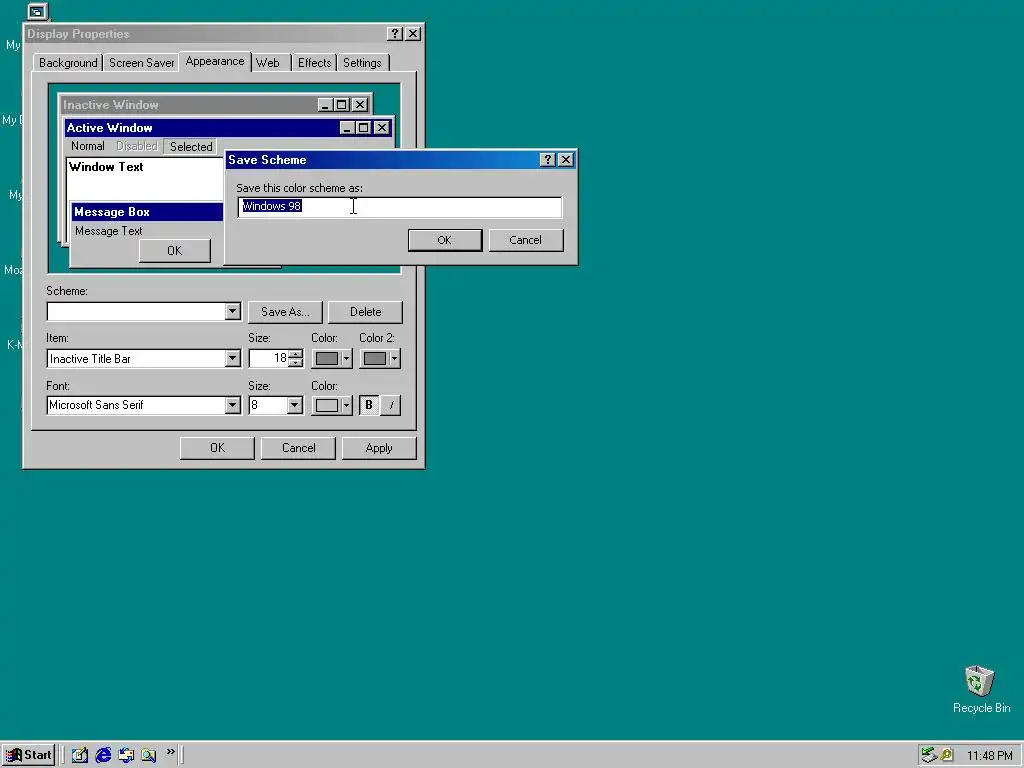1024x768 pixels.
Task: Click the Save Scheme help question button
Action: [548, 160]
